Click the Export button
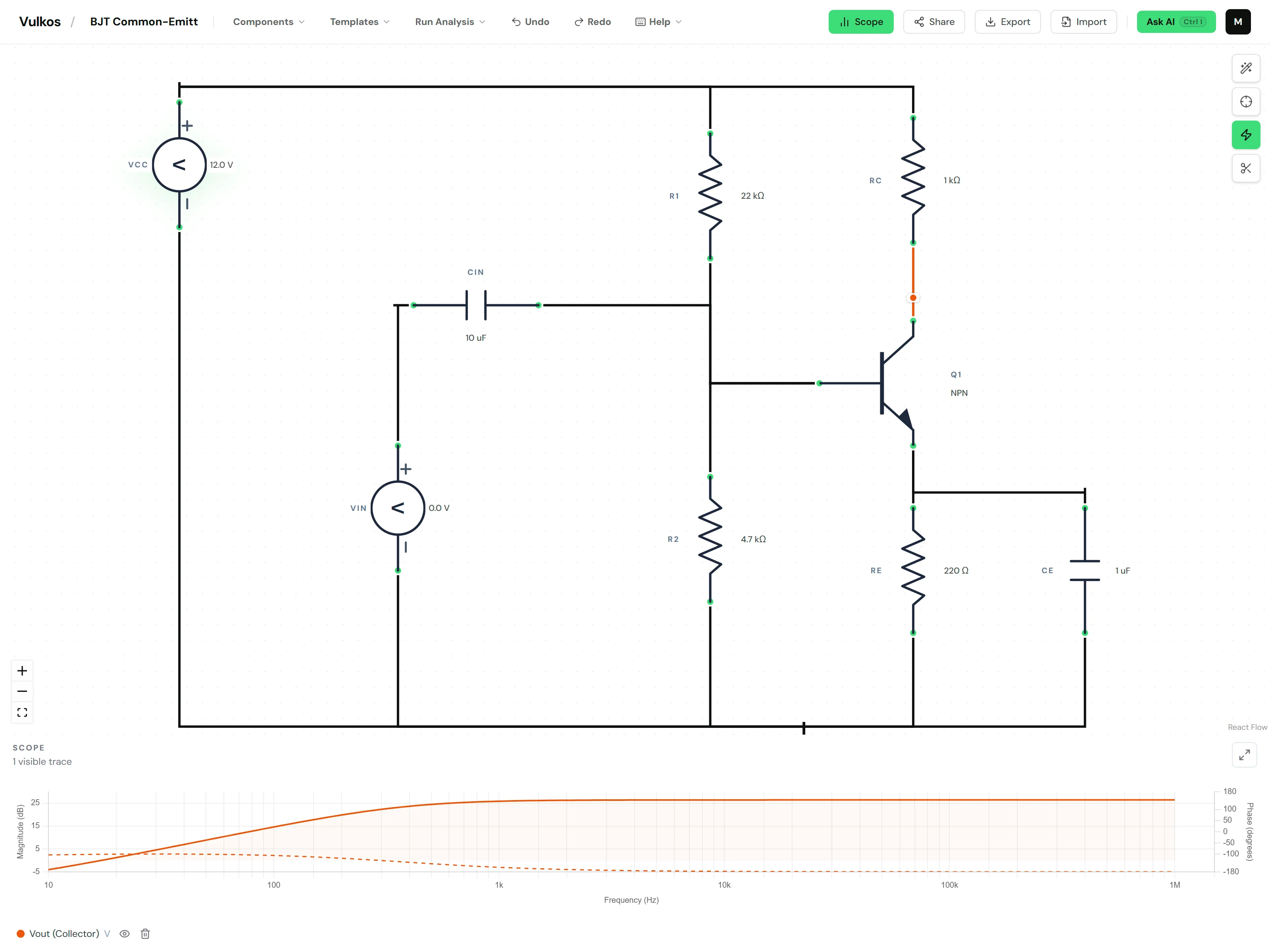 tap(1008, 22)
